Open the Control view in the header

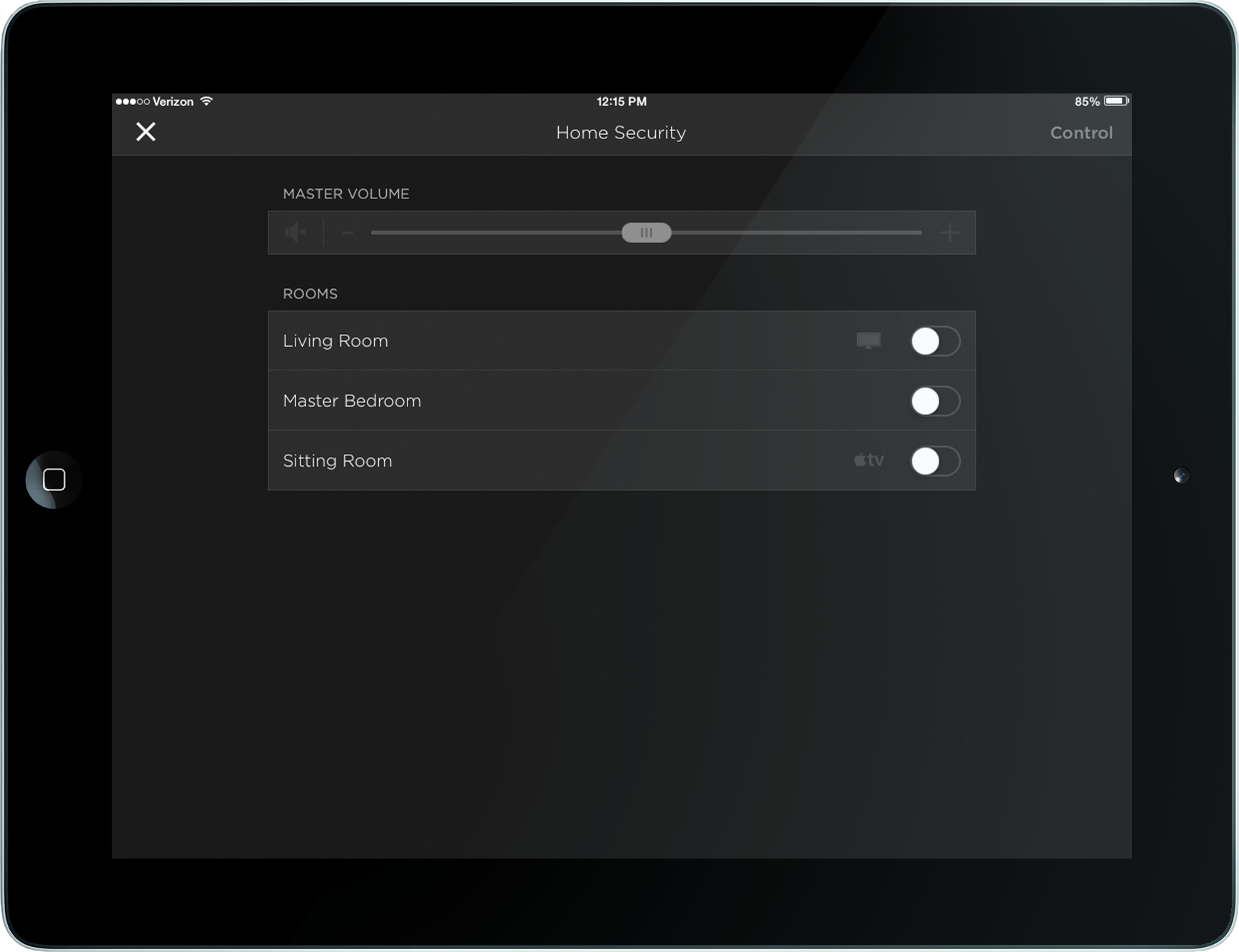click(1081, 133)
